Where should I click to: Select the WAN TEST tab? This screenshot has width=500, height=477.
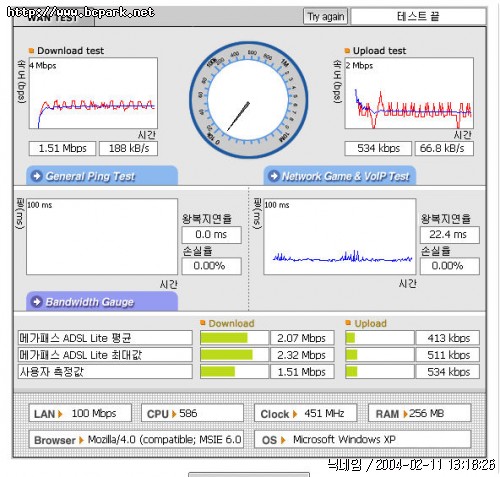click(x=54, y=18)
